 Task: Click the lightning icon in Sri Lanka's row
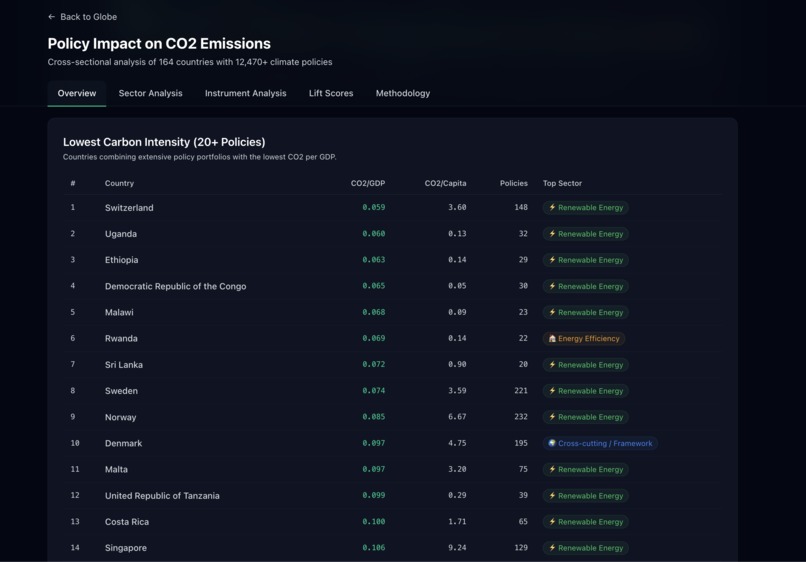(x=552, y=365)
